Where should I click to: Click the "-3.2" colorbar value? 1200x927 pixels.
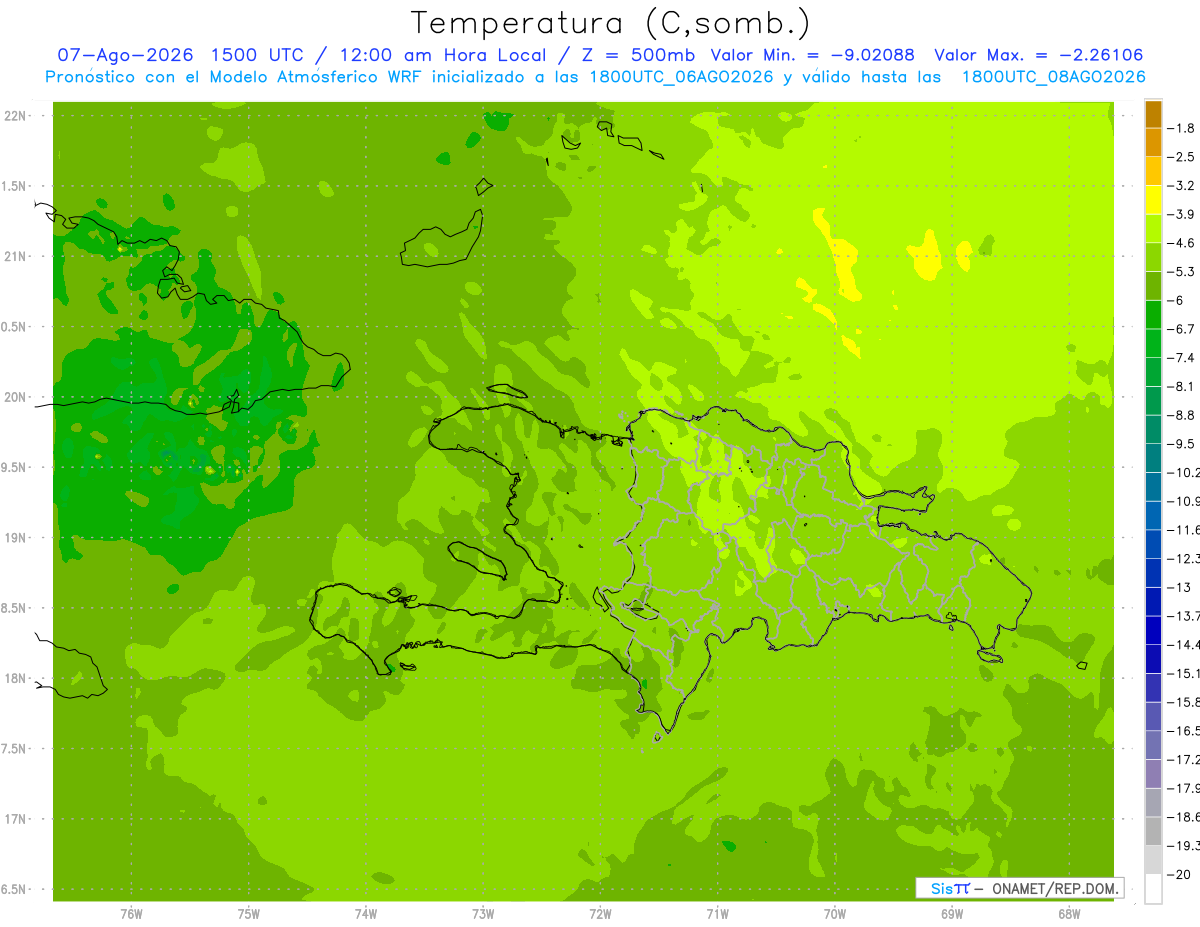point(1182,186)
